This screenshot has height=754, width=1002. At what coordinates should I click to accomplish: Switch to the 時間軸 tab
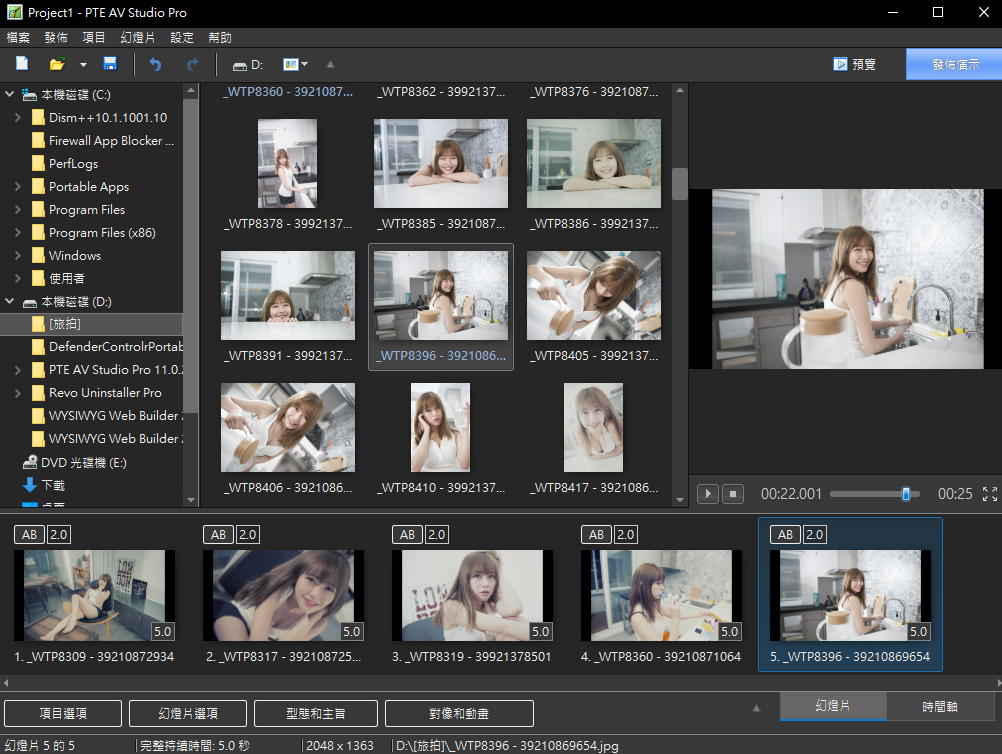pos(939,707)
